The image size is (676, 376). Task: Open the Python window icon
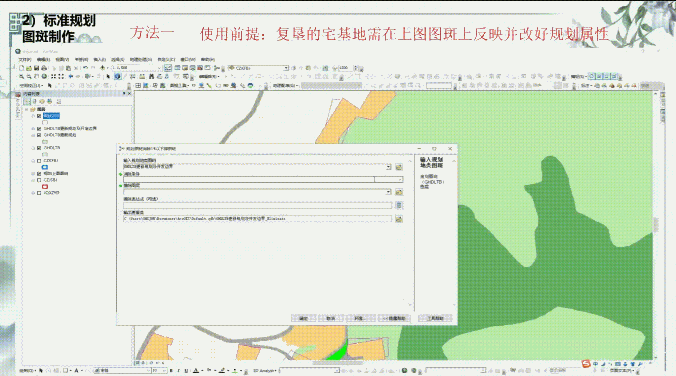(208, 68)
